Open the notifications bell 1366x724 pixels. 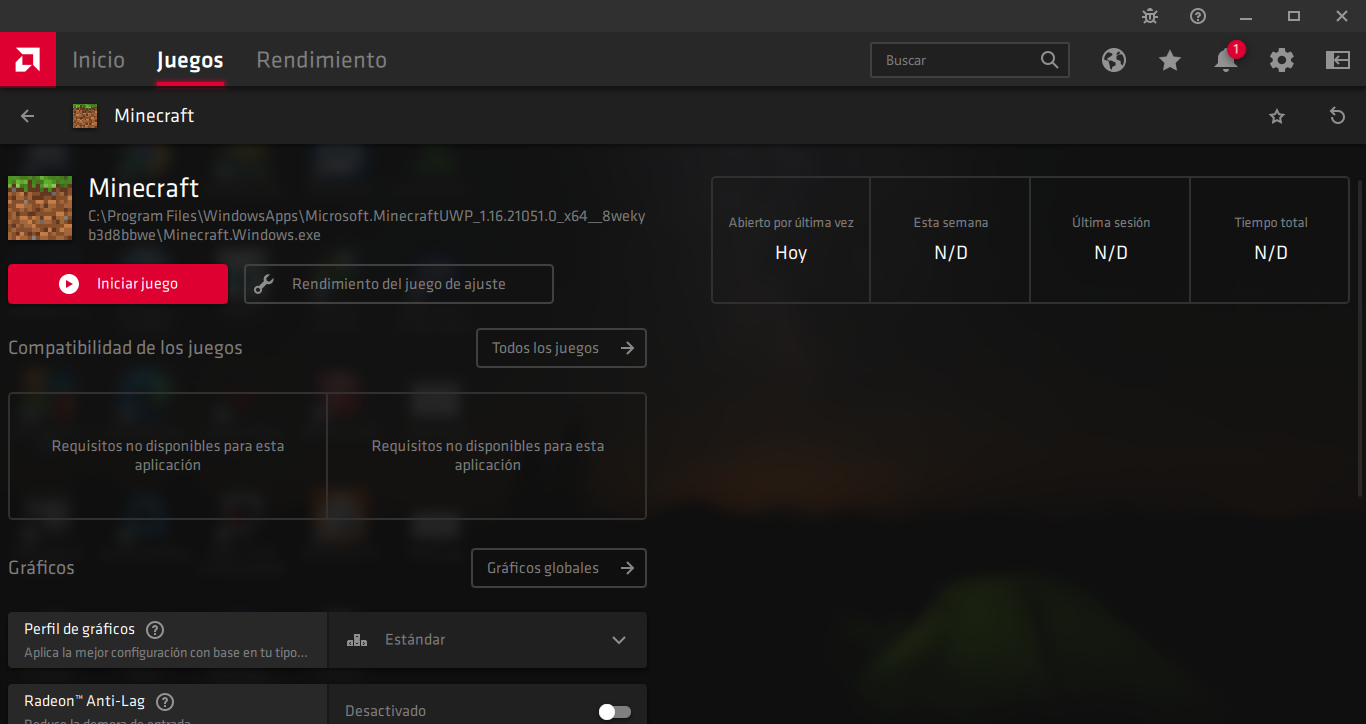tap(1226, 60)
